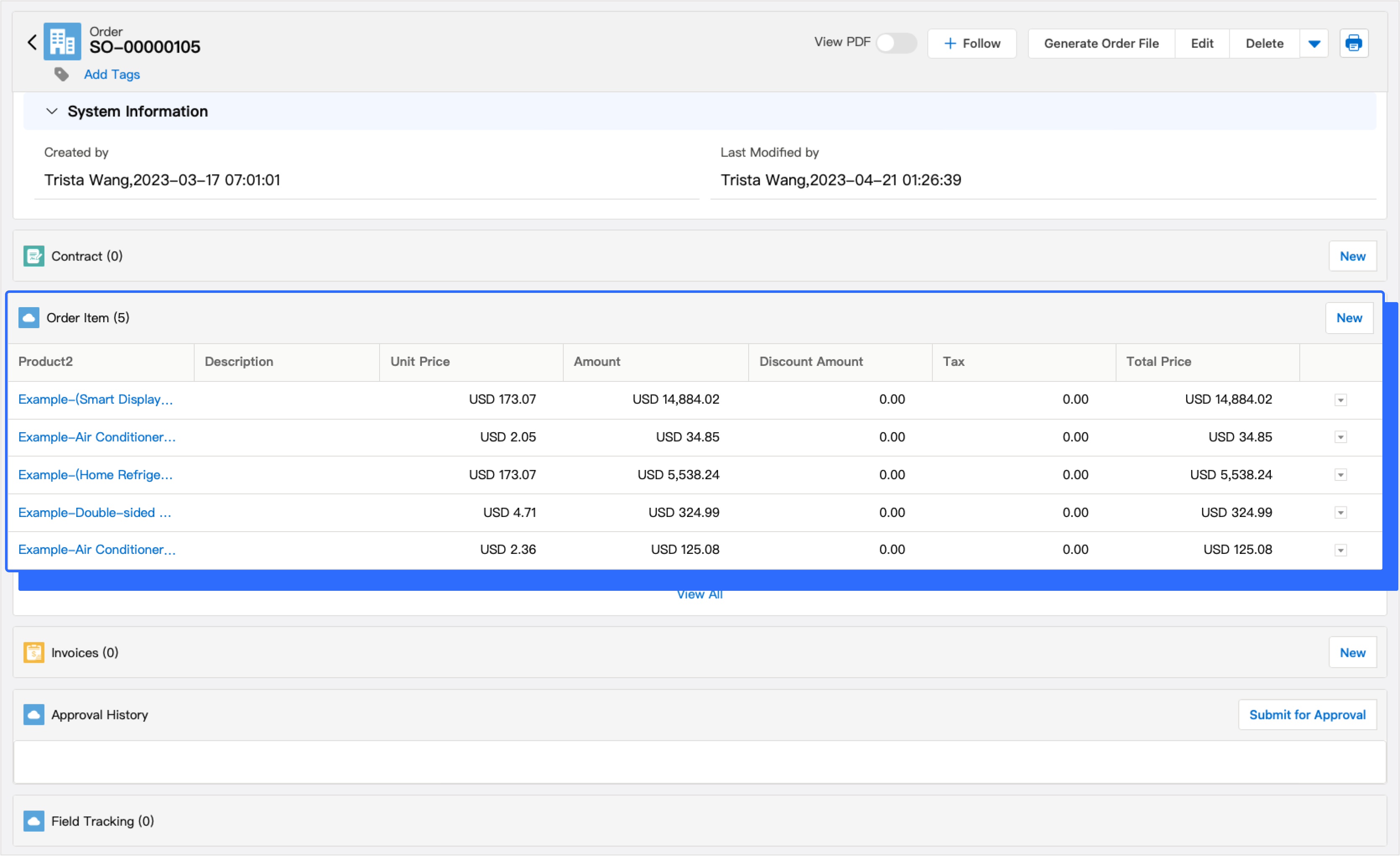The height and width of the screenshot is (856, 1400).
Task: Open the Example-(Home Refrige... product link
Action: coord(96,475)
